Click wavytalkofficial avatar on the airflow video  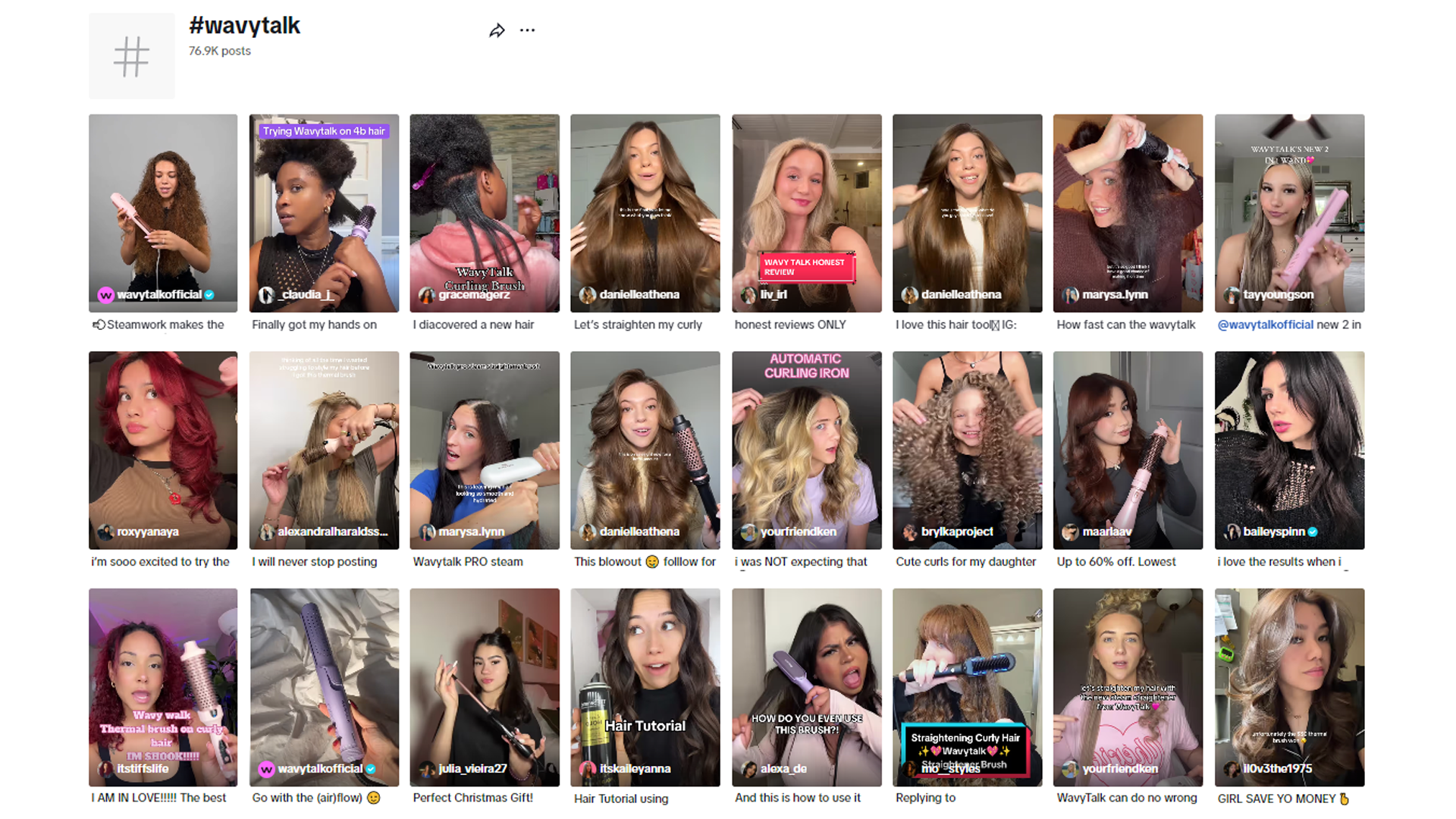pyautogui.click(x=266, y=769)
